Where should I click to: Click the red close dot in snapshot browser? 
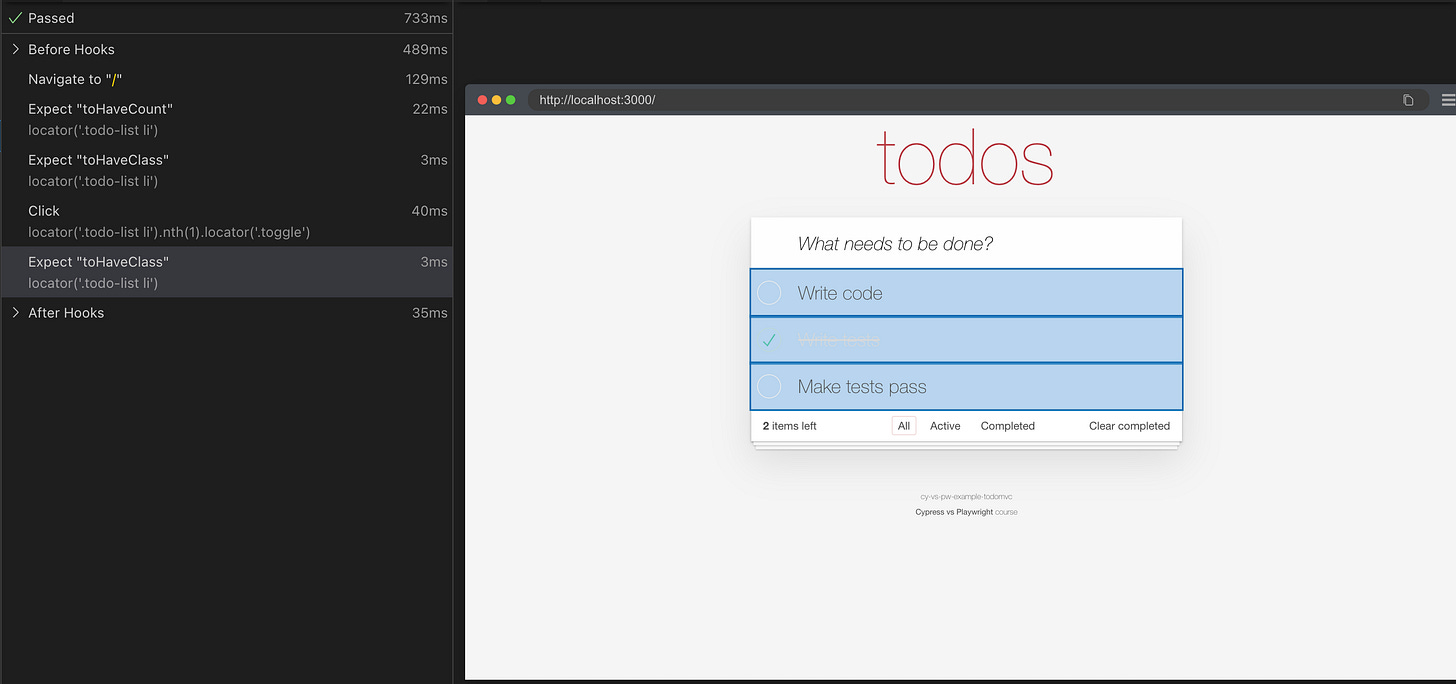coord(483,100)
